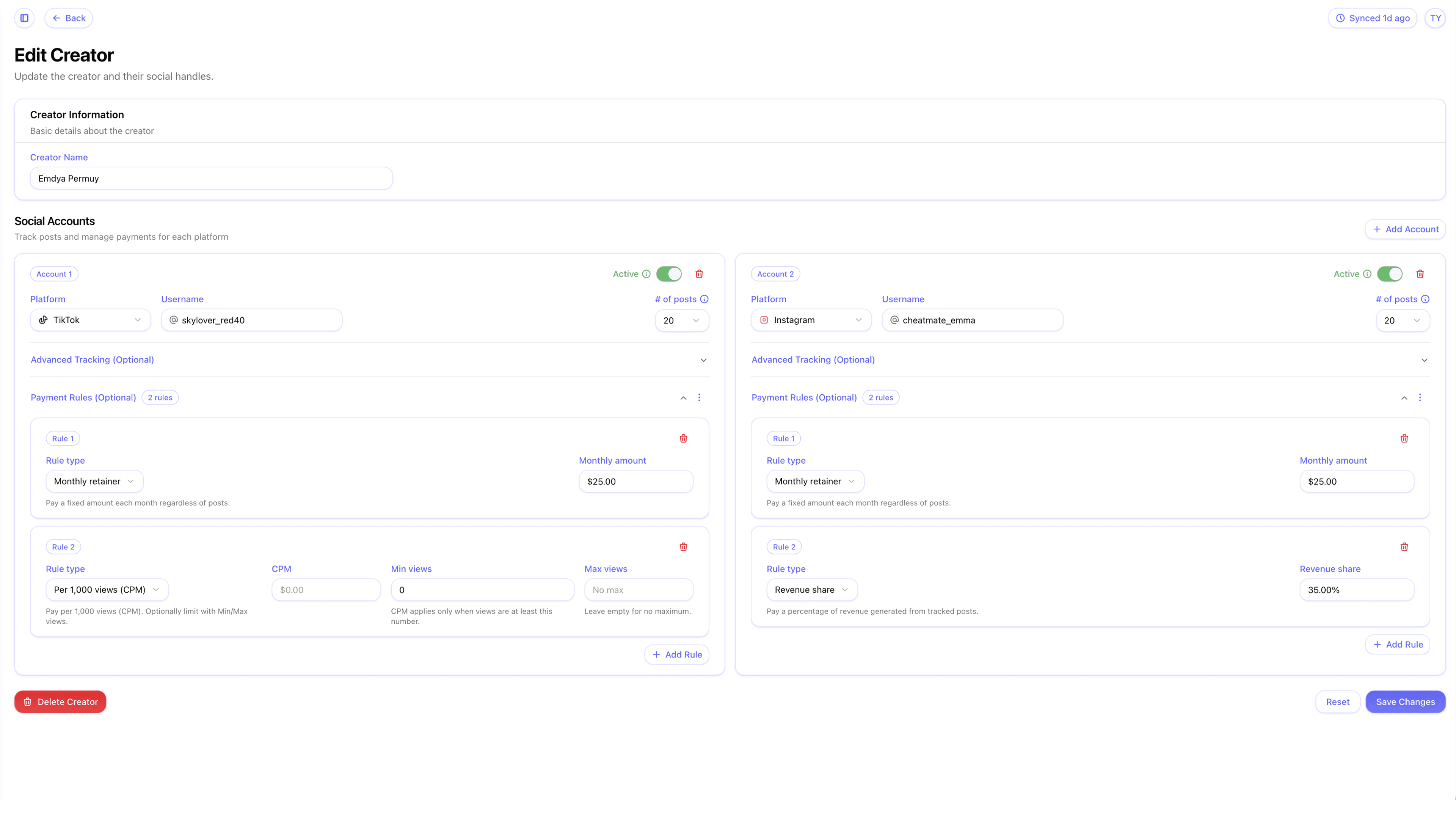
Task: Open the TY user avatar menu
Action: (1435, 18)
